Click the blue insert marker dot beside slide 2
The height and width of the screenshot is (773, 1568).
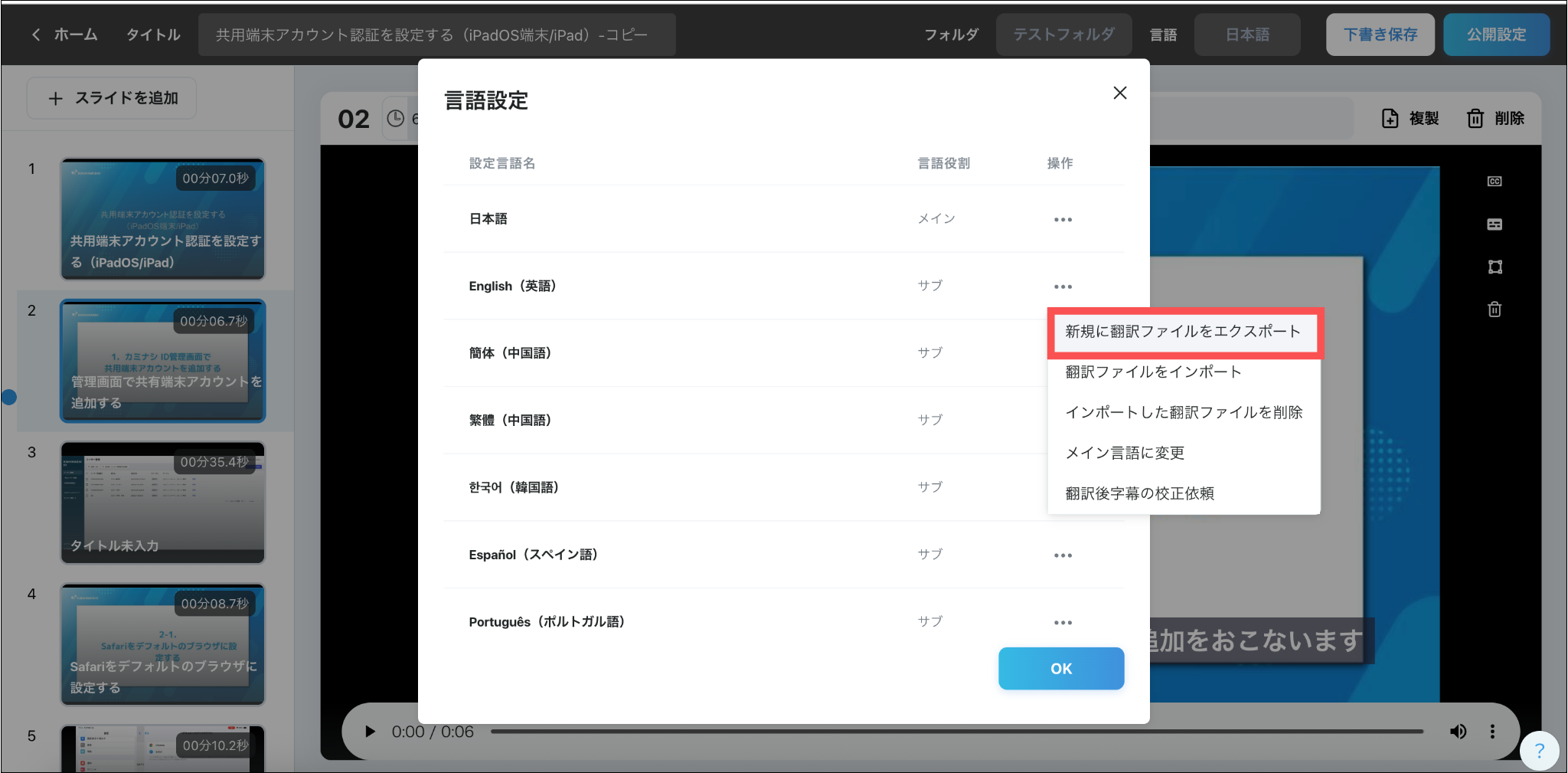point(8,397)
